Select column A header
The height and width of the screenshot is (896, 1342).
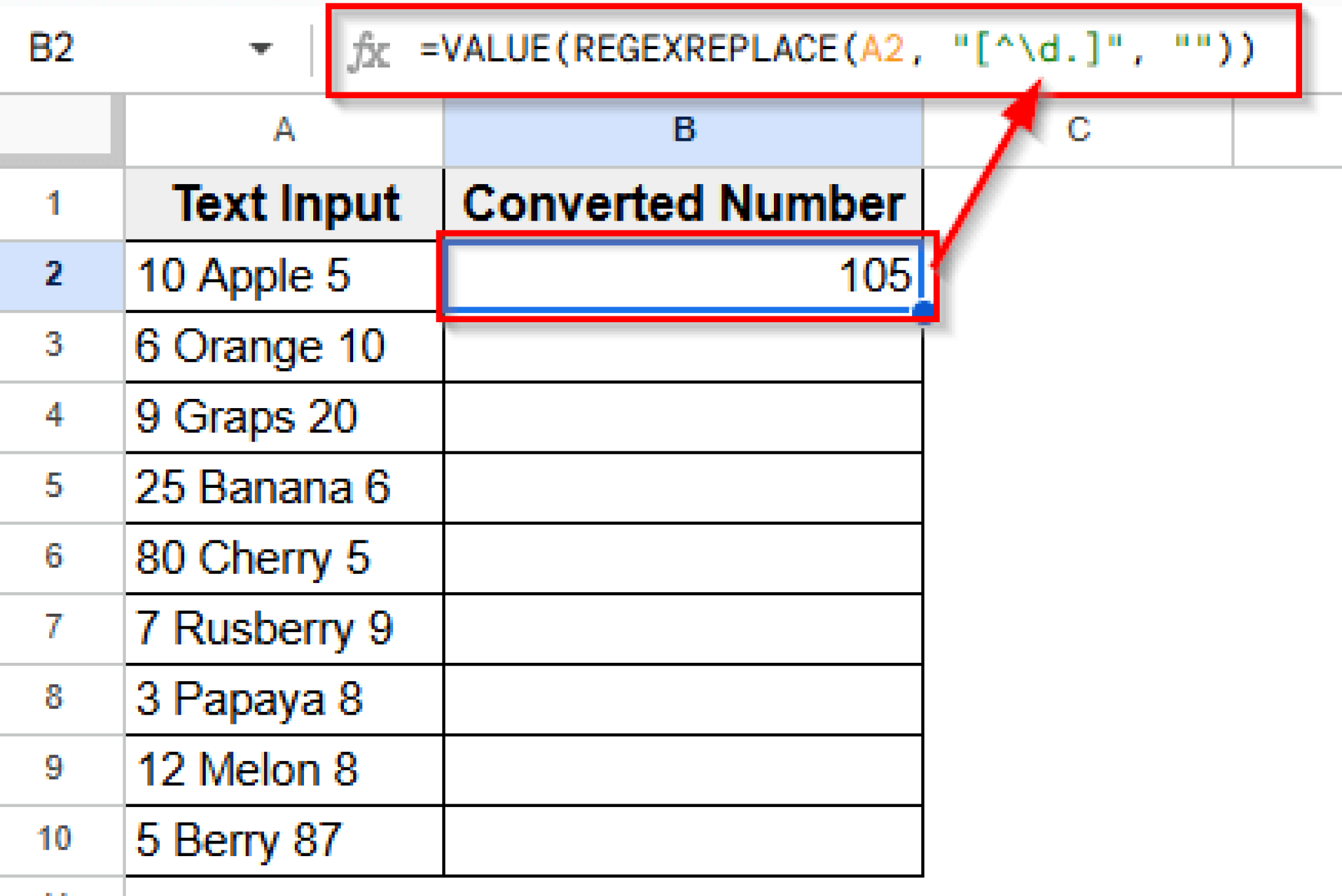click(283, 130)
